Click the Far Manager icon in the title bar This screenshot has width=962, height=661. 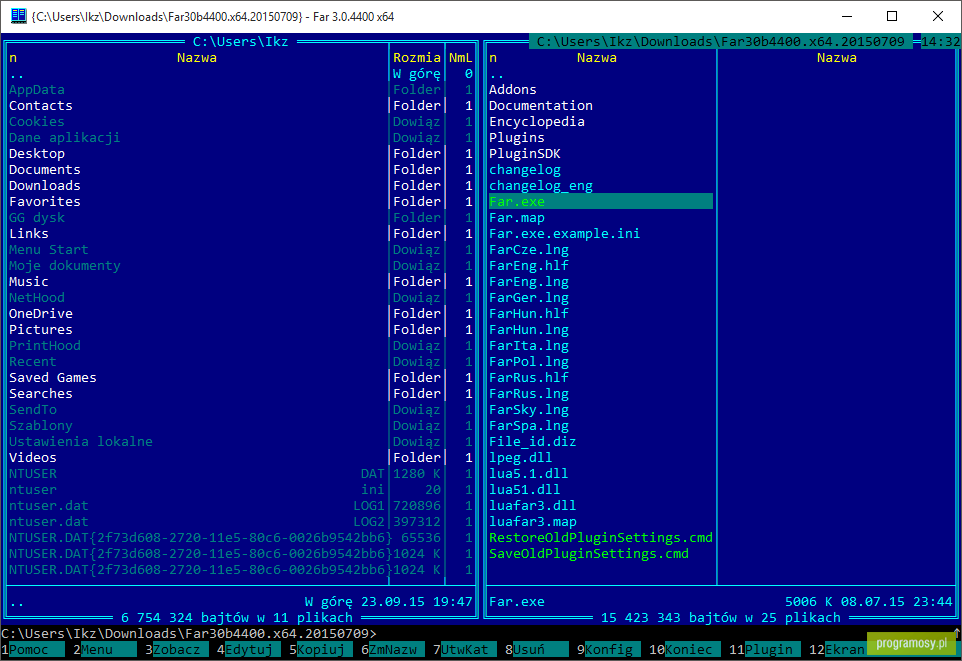tap(19, 16)
